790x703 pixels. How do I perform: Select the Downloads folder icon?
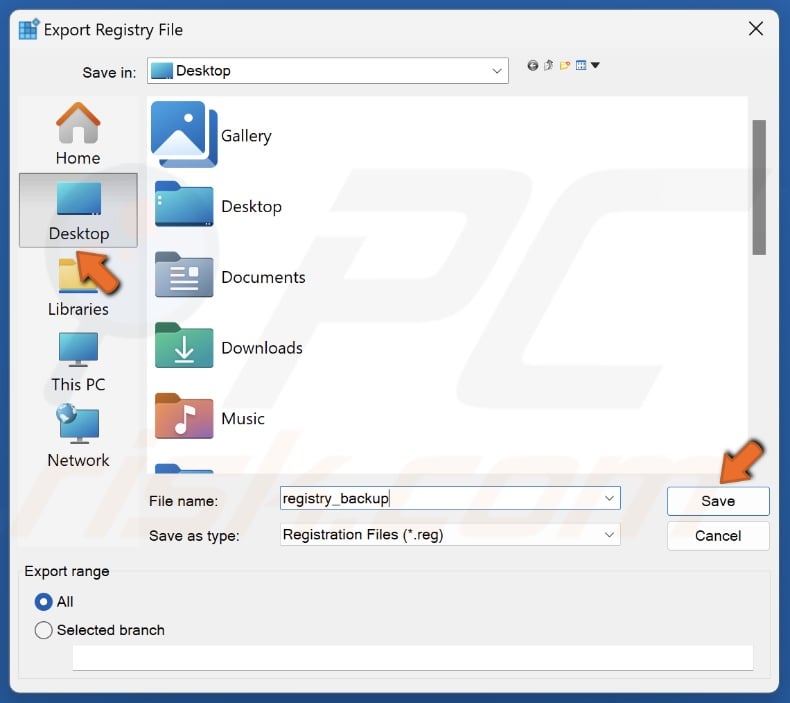(x=184, y=346)
